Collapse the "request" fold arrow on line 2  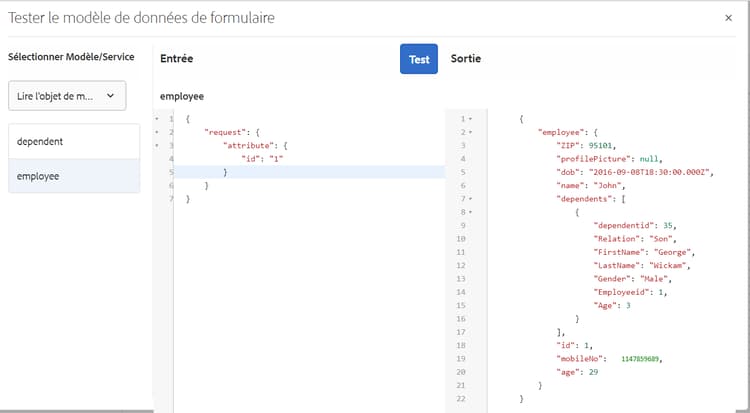pos(156,132)
